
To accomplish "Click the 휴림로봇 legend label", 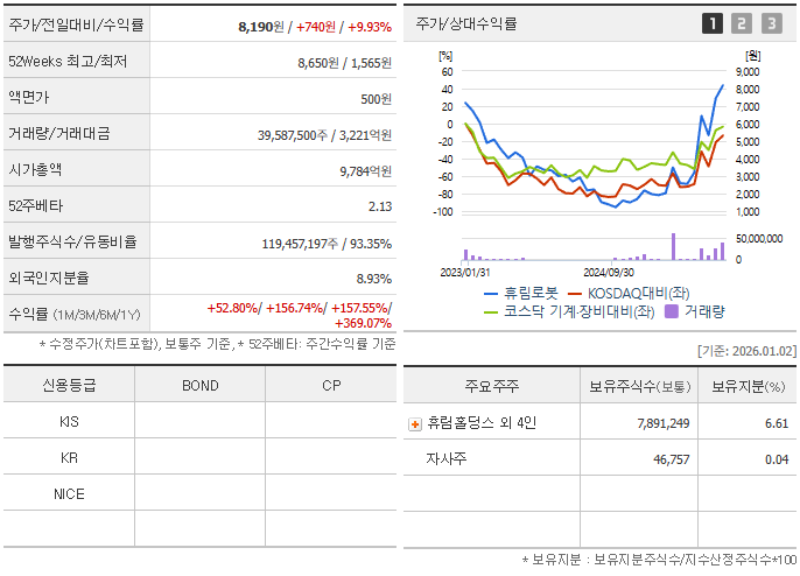I will pyautogui.click(x=531, y=293).
